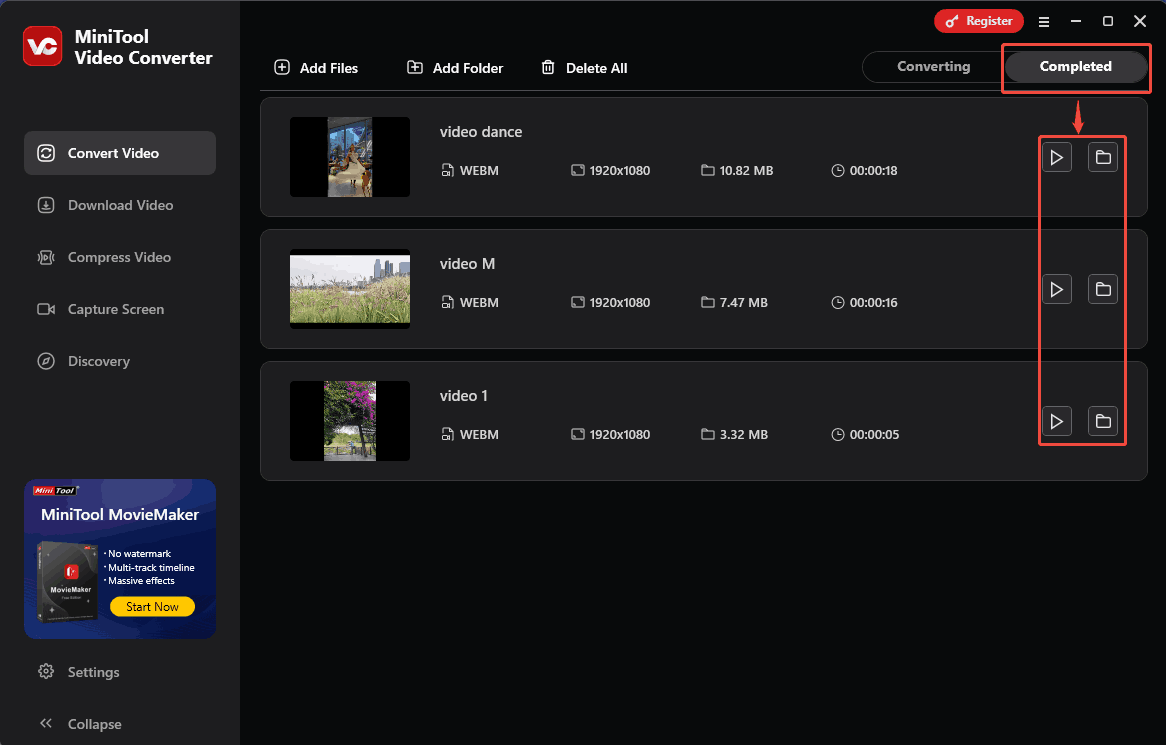Click the video dance file name
This screenshot has height=745, width=1166.
(x=481, y=132)
